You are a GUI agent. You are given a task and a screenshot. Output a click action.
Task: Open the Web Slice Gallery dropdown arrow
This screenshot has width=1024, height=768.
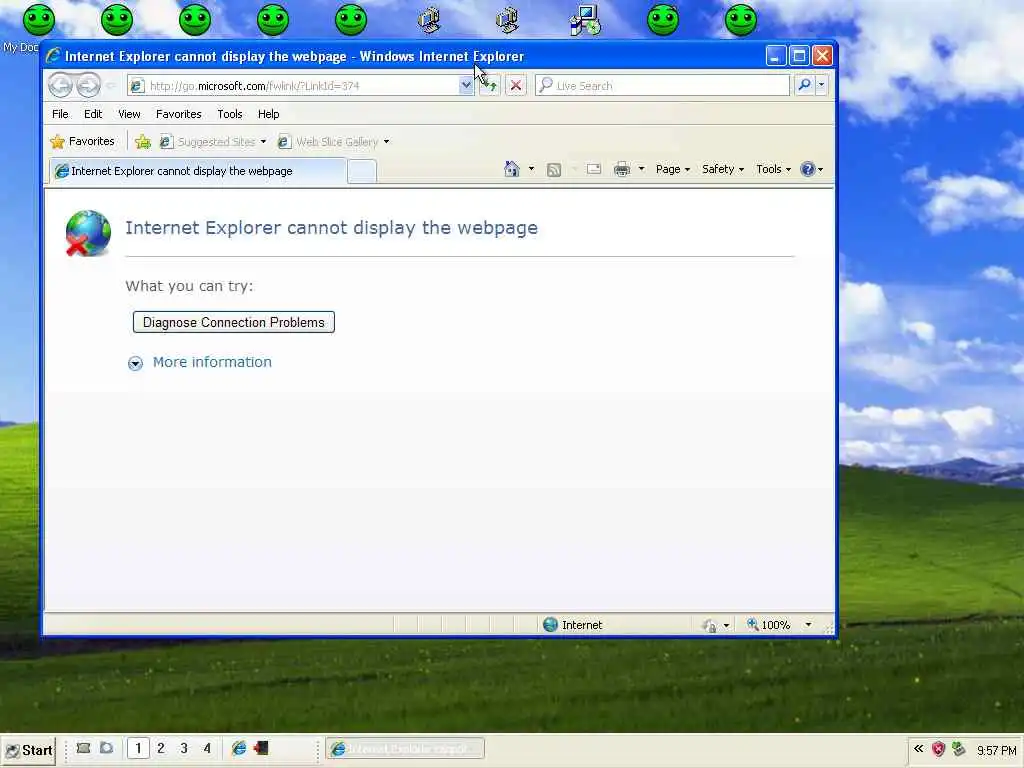tap(387, 142)
